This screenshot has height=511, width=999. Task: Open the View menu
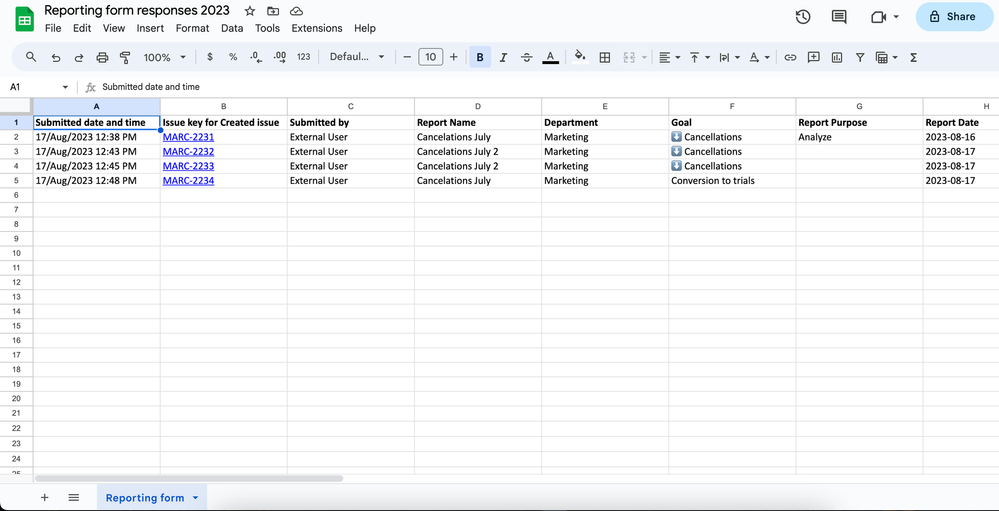[114, 28]
